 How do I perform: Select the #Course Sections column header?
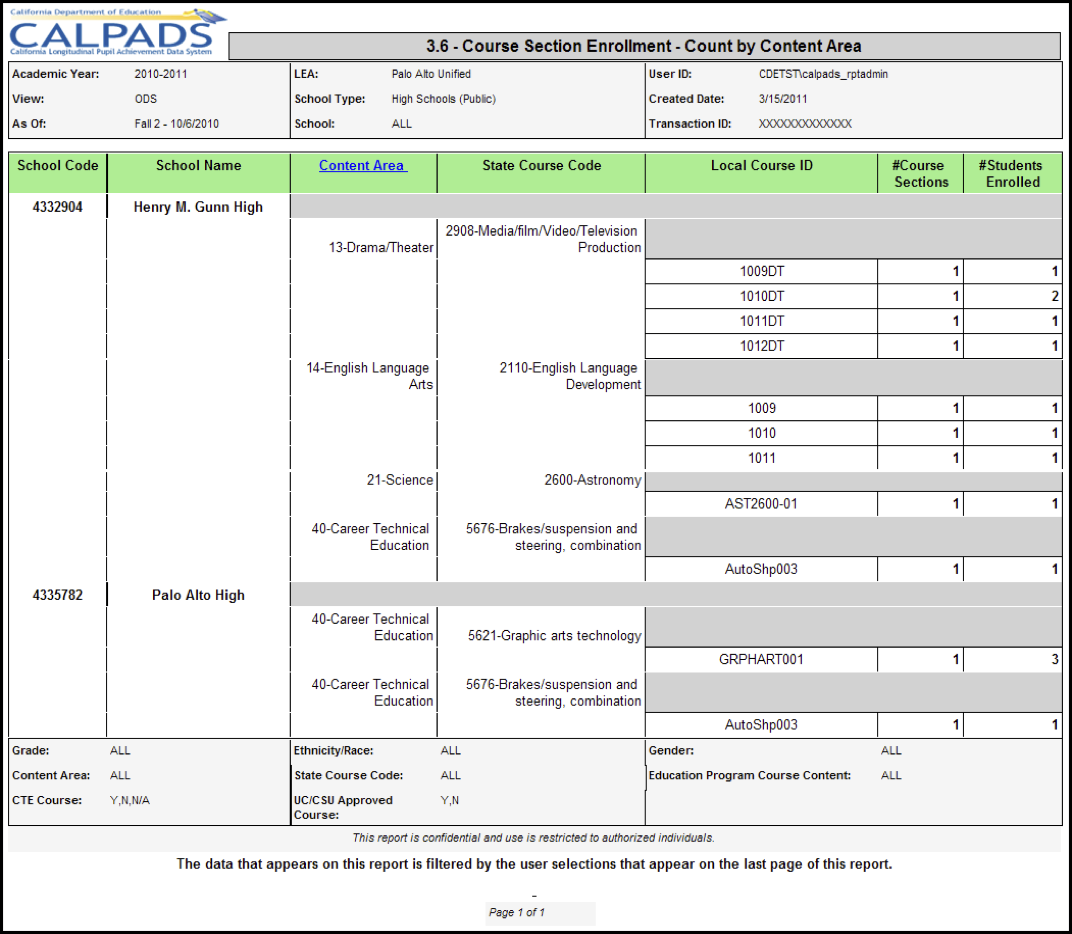coord(920,174)
